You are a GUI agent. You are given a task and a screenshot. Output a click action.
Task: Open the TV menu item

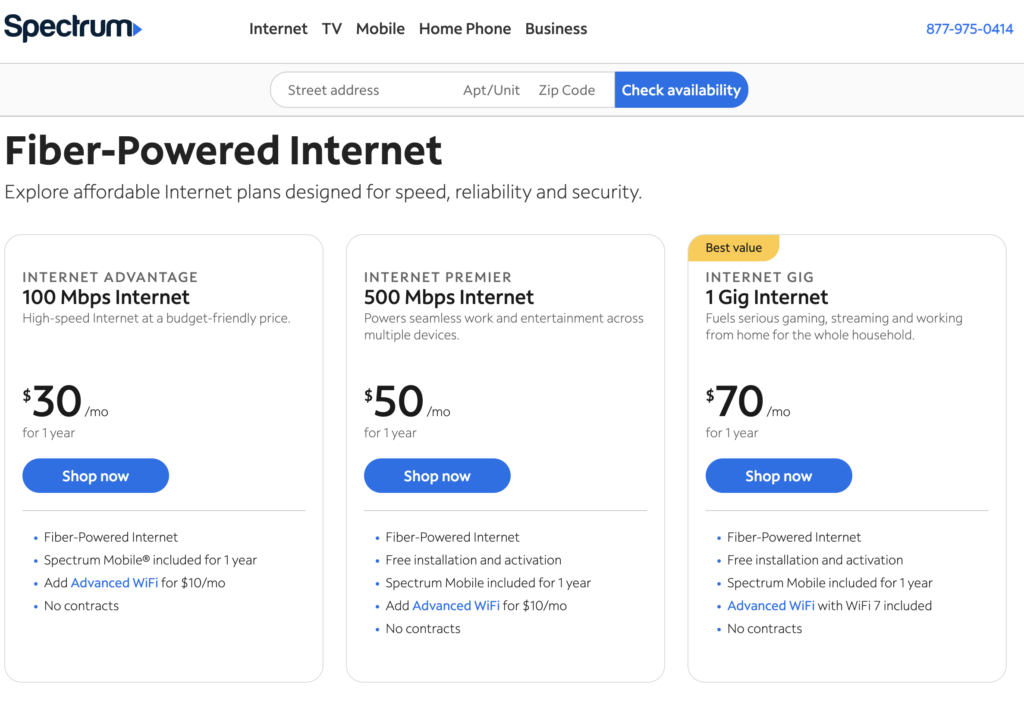[x=332, y=29]
